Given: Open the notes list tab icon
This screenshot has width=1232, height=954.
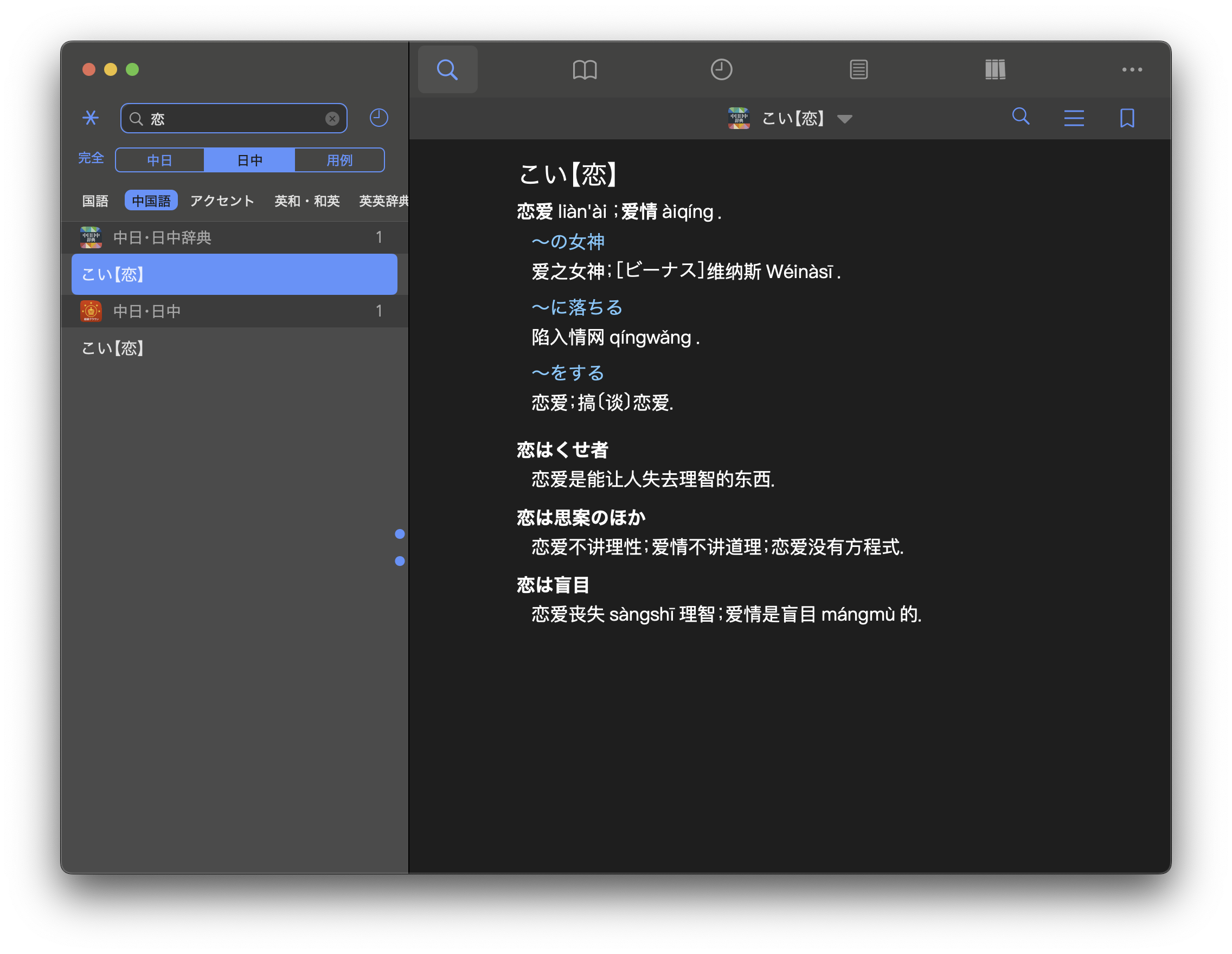Looking at the screenshot, I should [x=858, y=69].
